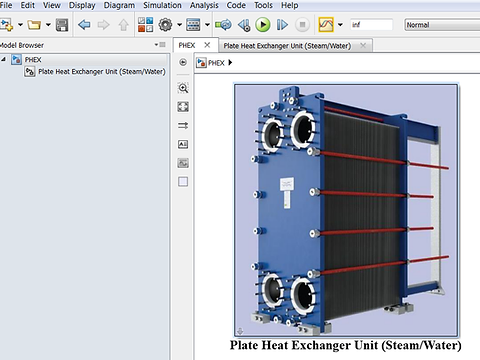Click the heat exchanger subsystem block image

[346, 210]
